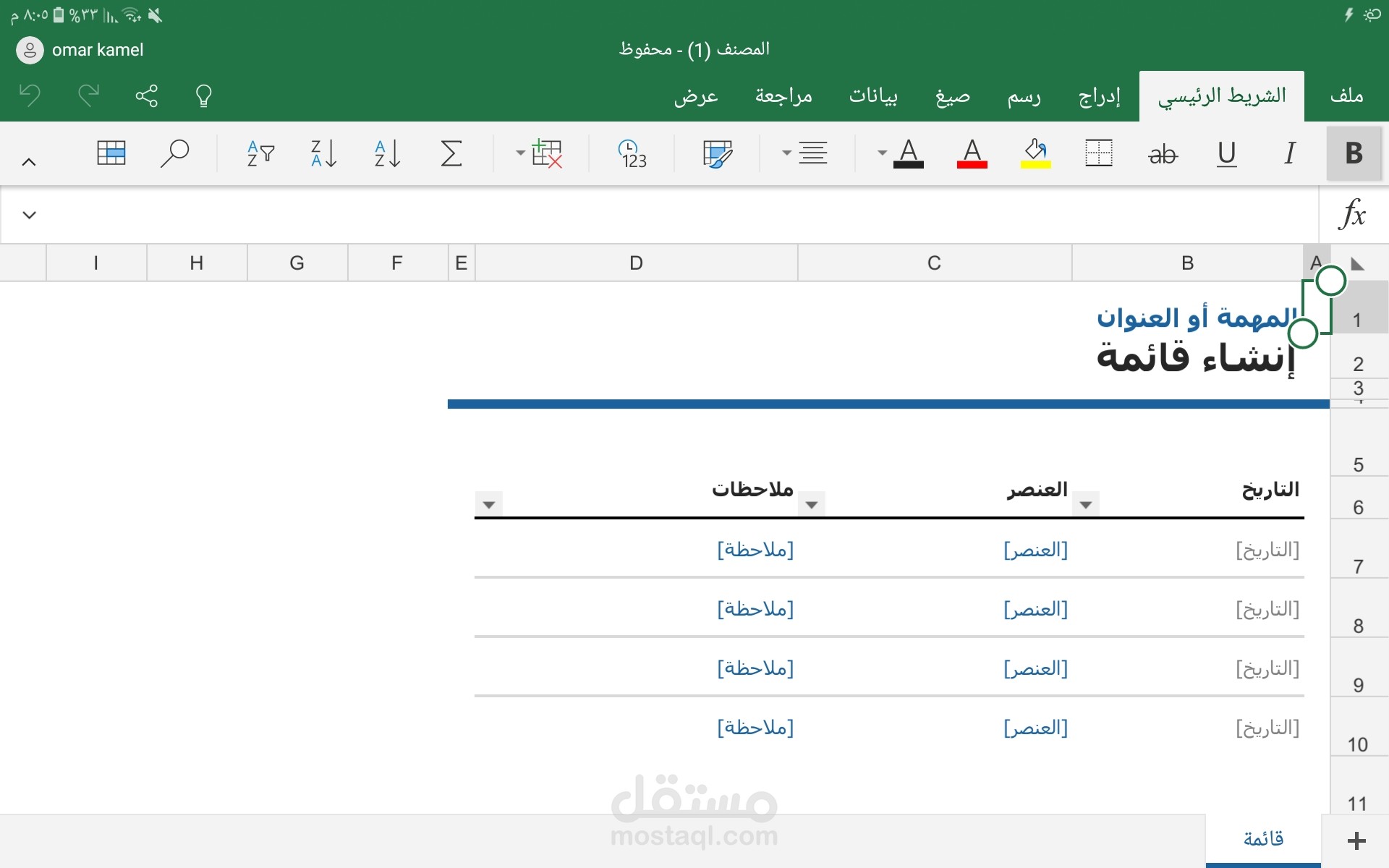Select column D header

(636, 263)
